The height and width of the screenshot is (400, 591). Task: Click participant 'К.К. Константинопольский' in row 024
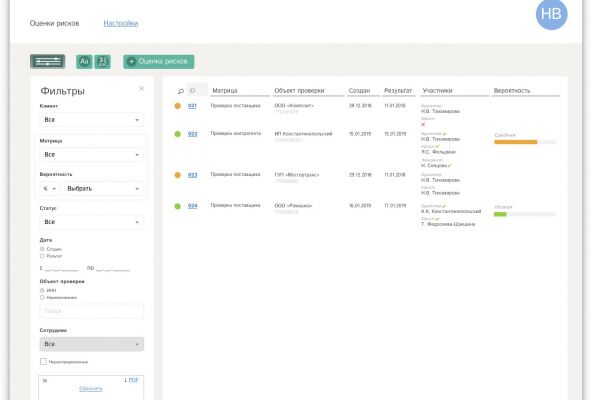[451, 211]
